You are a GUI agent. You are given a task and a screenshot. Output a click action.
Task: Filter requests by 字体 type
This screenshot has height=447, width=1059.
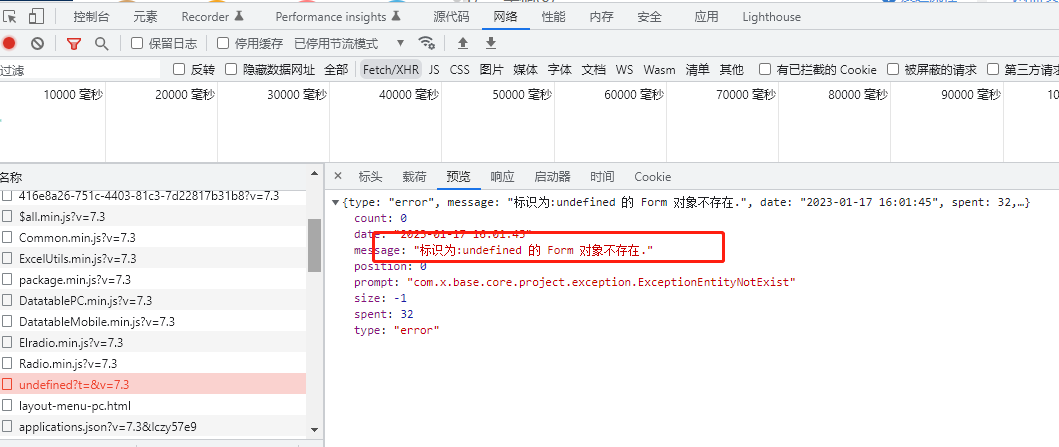[560, 70]
